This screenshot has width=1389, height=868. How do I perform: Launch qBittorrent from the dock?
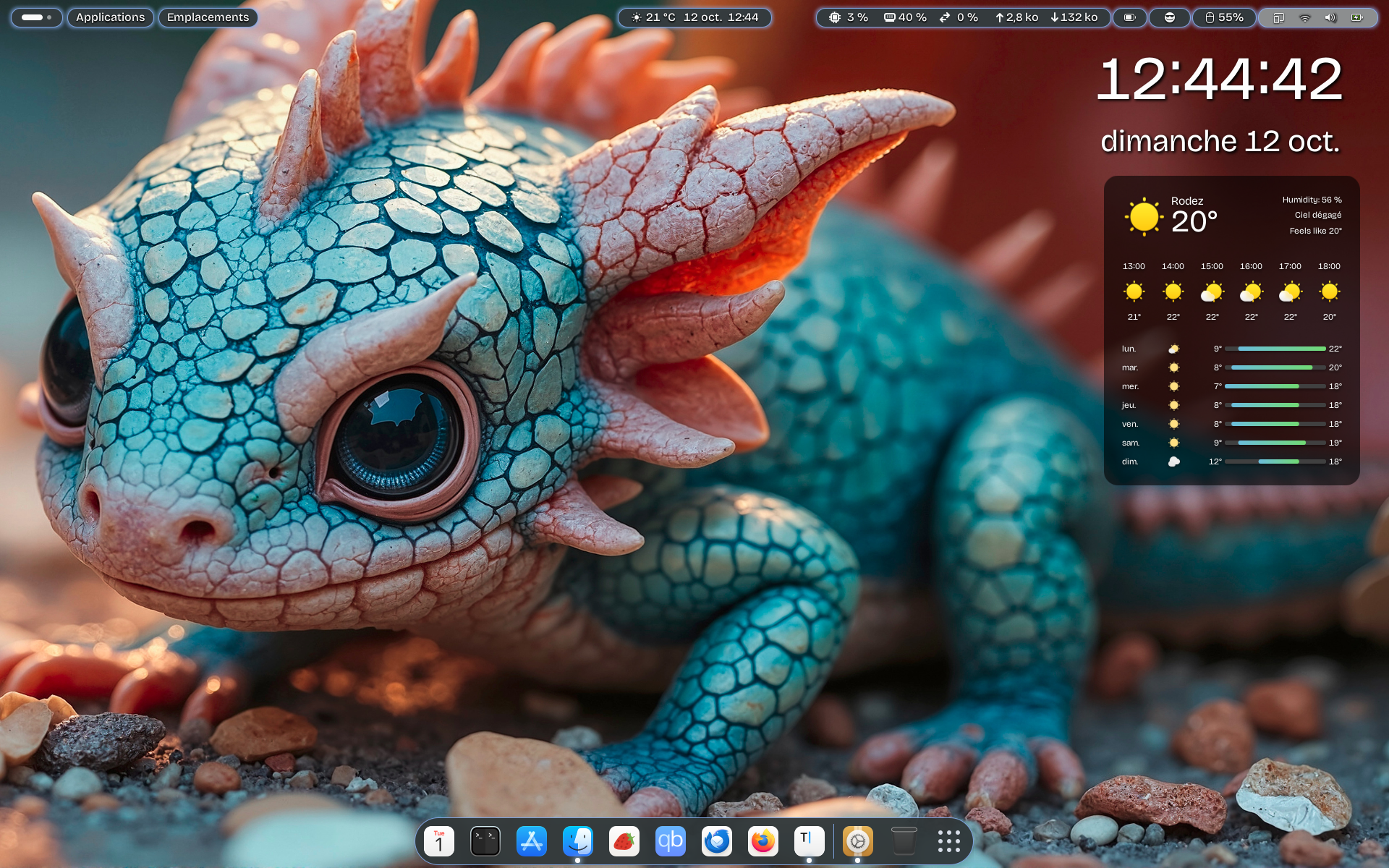click(x=670, y=841)
